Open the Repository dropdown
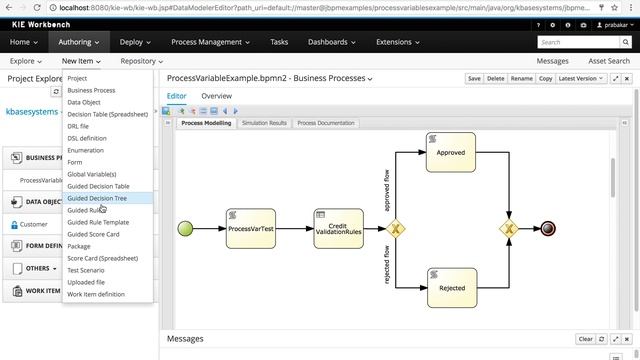Viewport: 640px width, 360px height. point(141,61)
